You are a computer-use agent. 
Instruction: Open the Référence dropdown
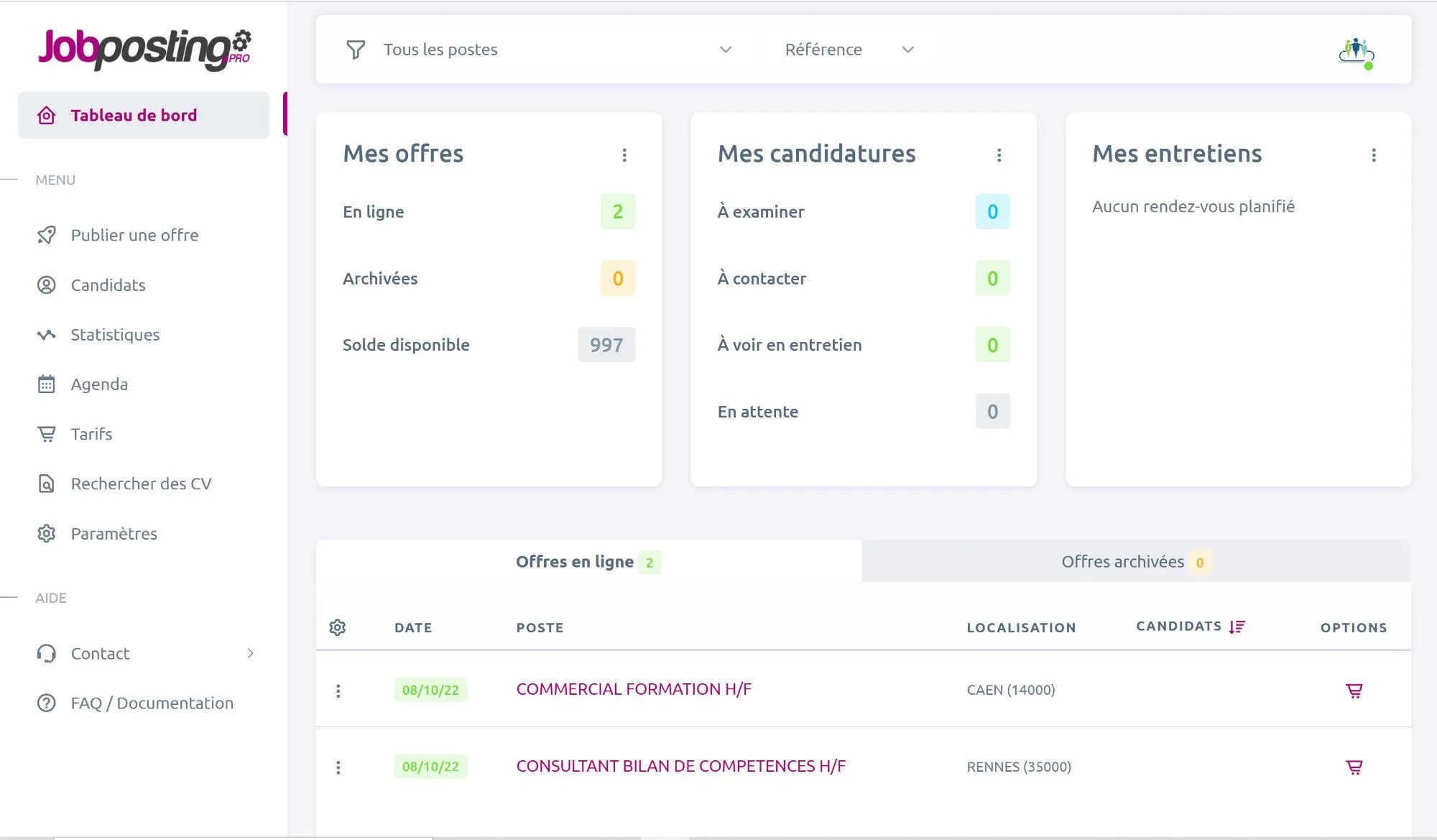point(849,50)
